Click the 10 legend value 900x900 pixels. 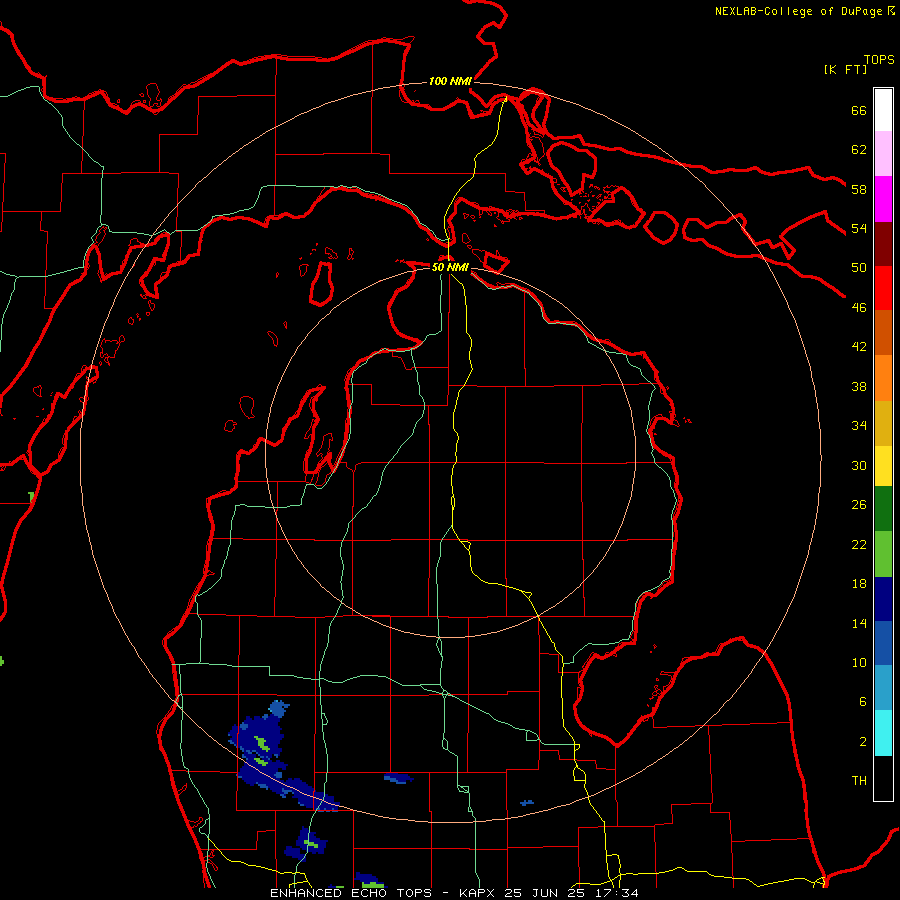tap(859, 662)
